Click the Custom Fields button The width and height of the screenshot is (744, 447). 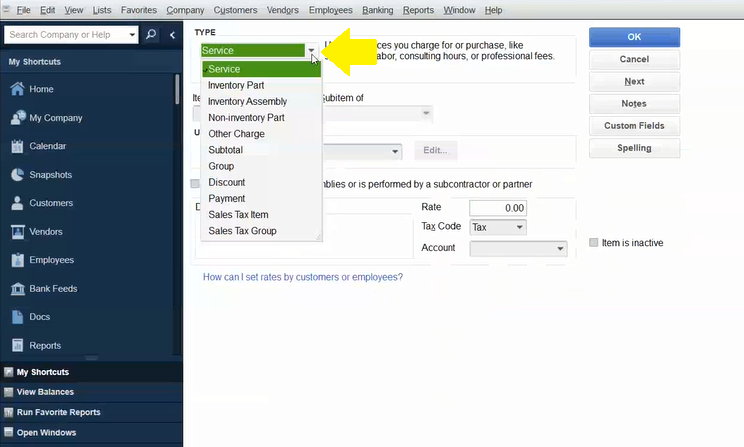634,126
